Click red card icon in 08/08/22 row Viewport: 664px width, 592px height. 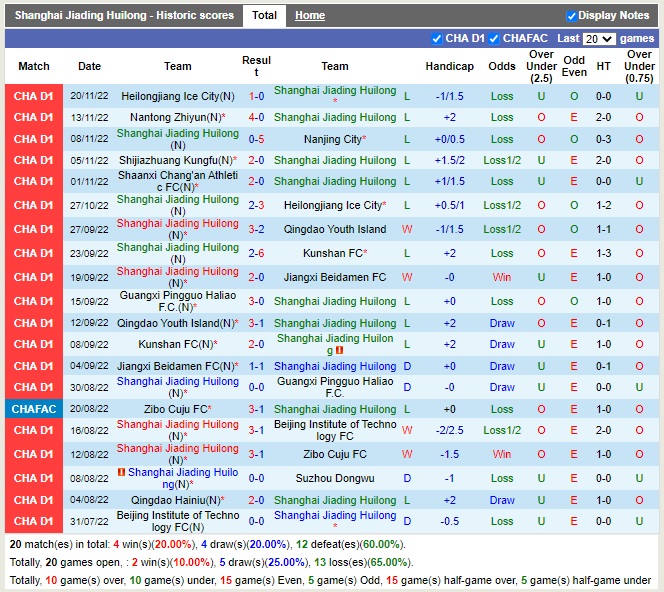[x=122, y=472]
